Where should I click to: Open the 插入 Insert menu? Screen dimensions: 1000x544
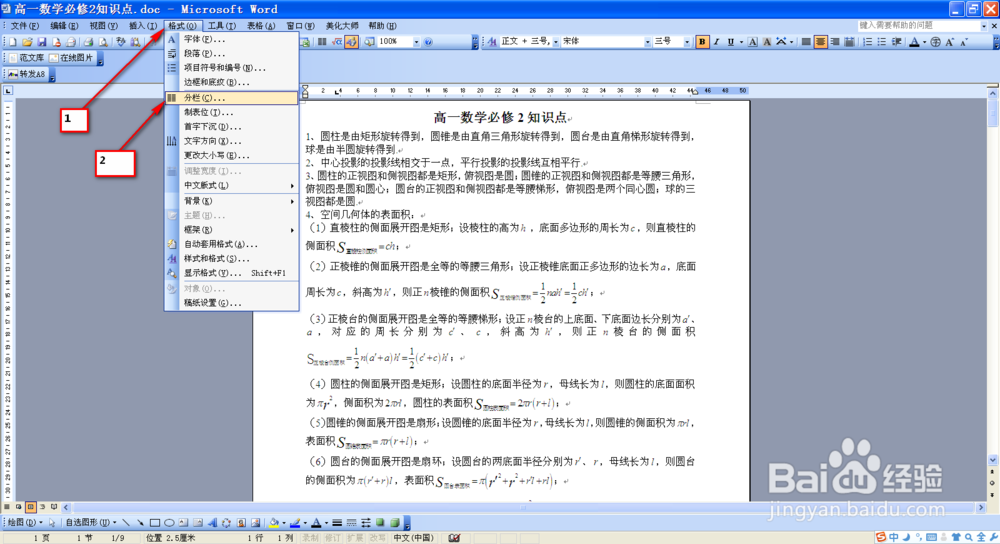142,26
